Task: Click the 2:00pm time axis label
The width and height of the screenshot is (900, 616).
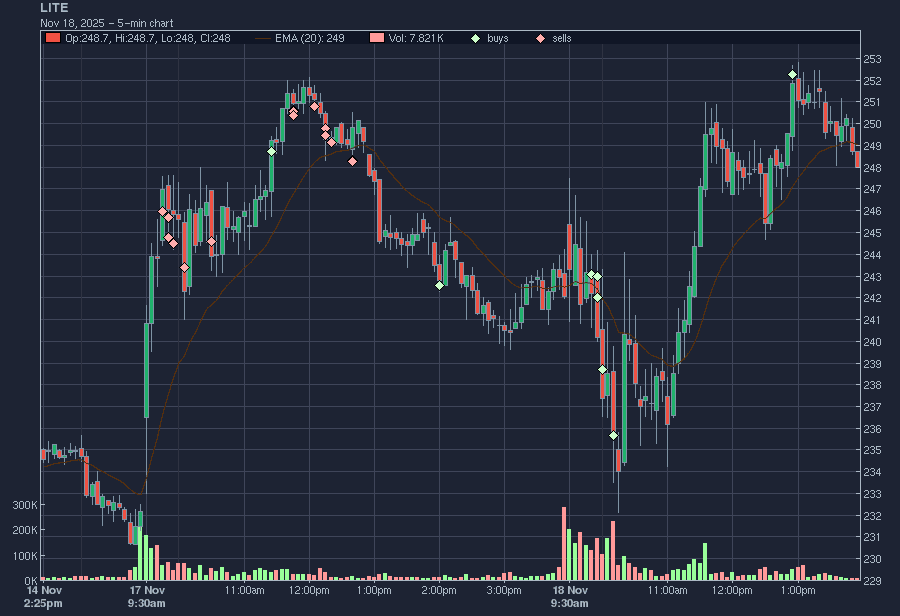Action: coord(440,590)
